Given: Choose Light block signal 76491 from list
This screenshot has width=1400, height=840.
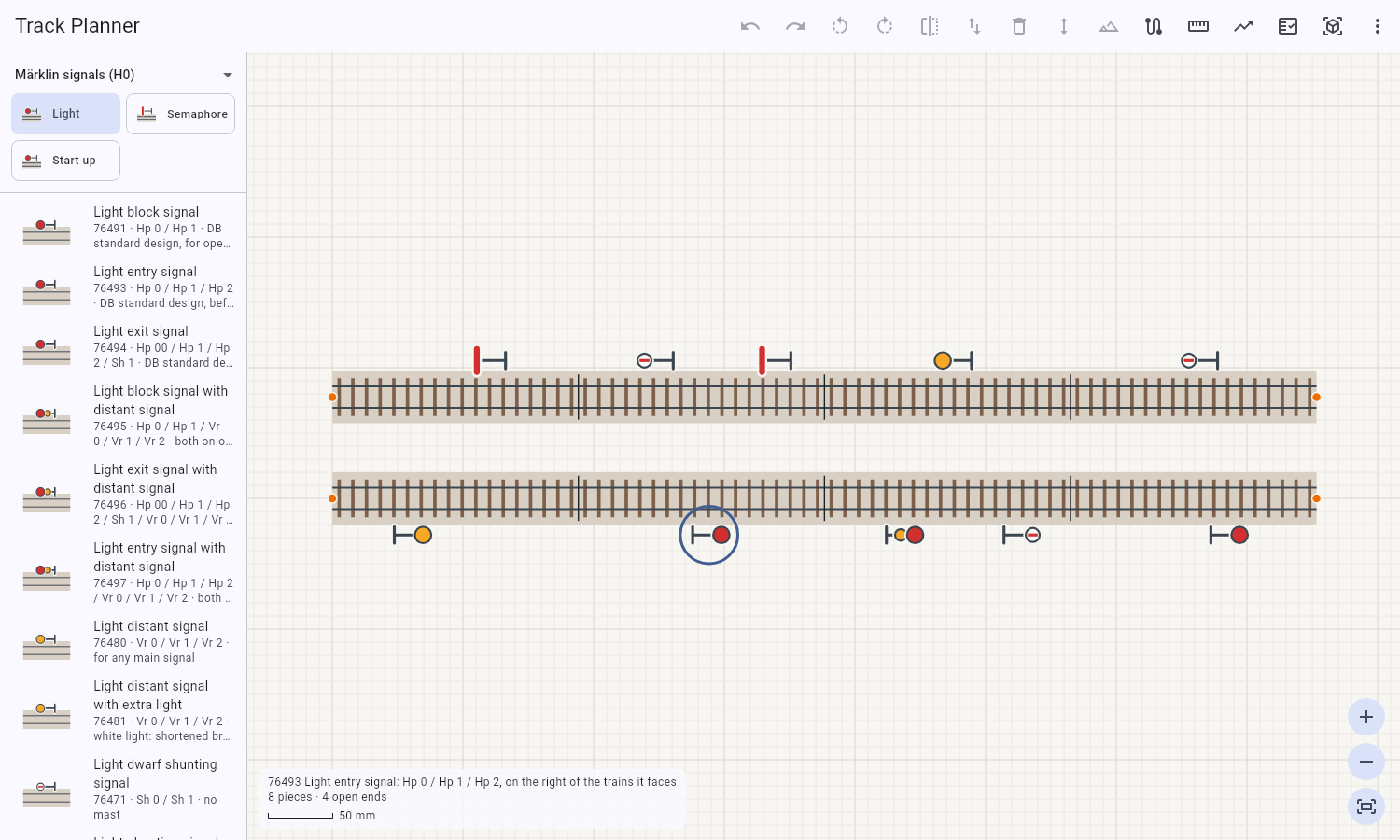Looking at the screenshot, I should (123, 228).
